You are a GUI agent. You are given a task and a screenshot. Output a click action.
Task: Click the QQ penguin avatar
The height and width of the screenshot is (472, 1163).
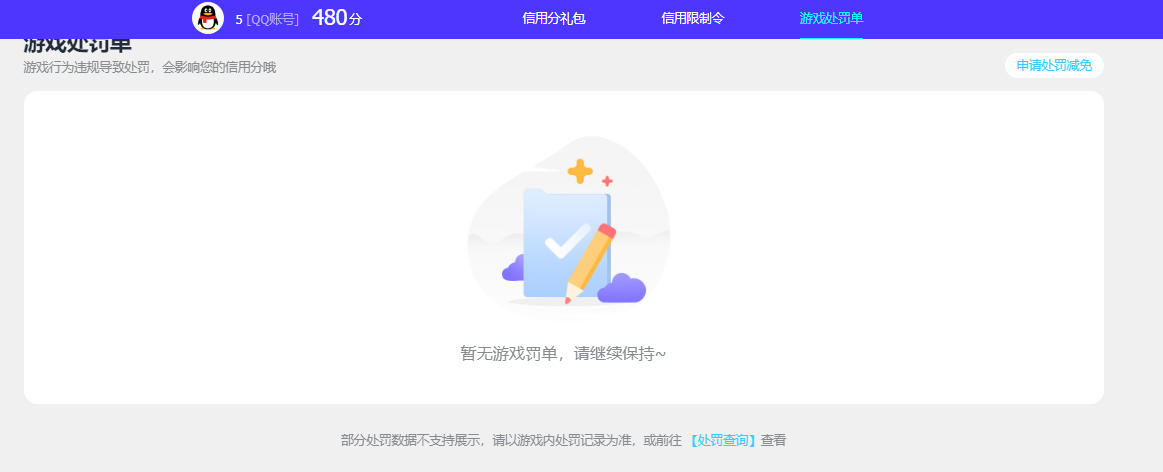tap(208, 18)
